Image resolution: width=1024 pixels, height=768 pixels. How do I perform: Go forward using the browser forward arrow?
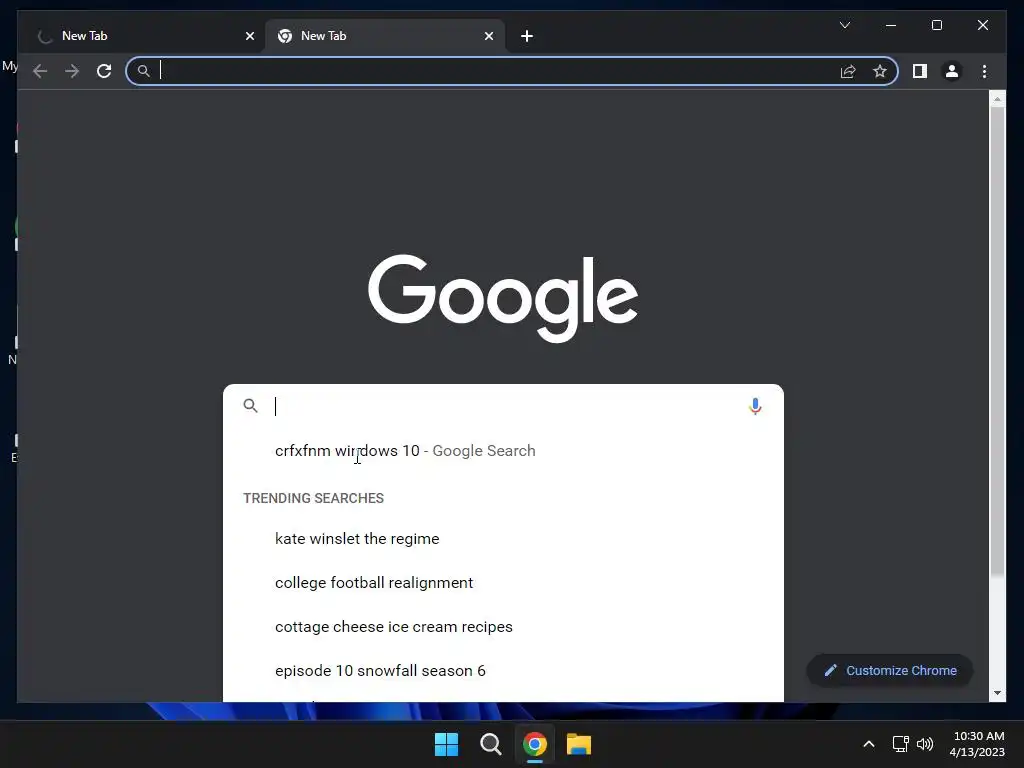[x=72, y=71]
